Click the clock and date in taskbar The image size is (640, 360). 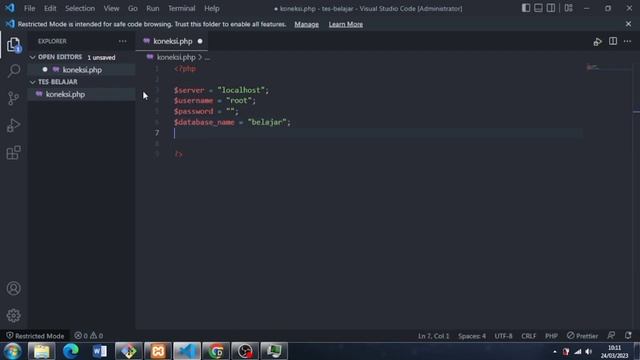pos(614,351)
